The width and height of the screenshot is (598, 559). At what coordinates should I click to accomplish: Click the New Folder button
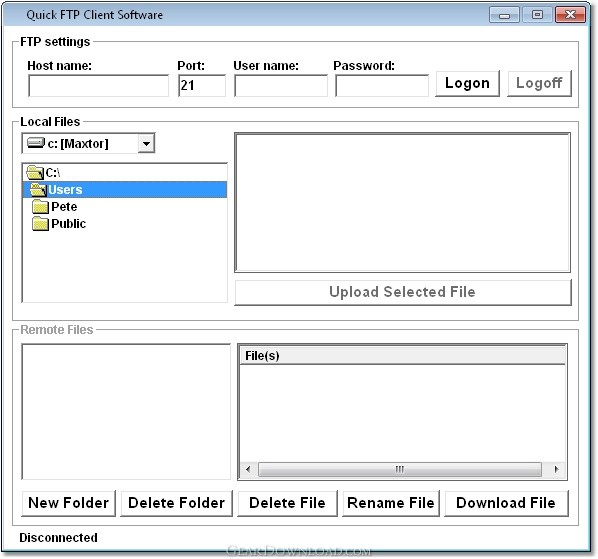(x=69, y=503)
